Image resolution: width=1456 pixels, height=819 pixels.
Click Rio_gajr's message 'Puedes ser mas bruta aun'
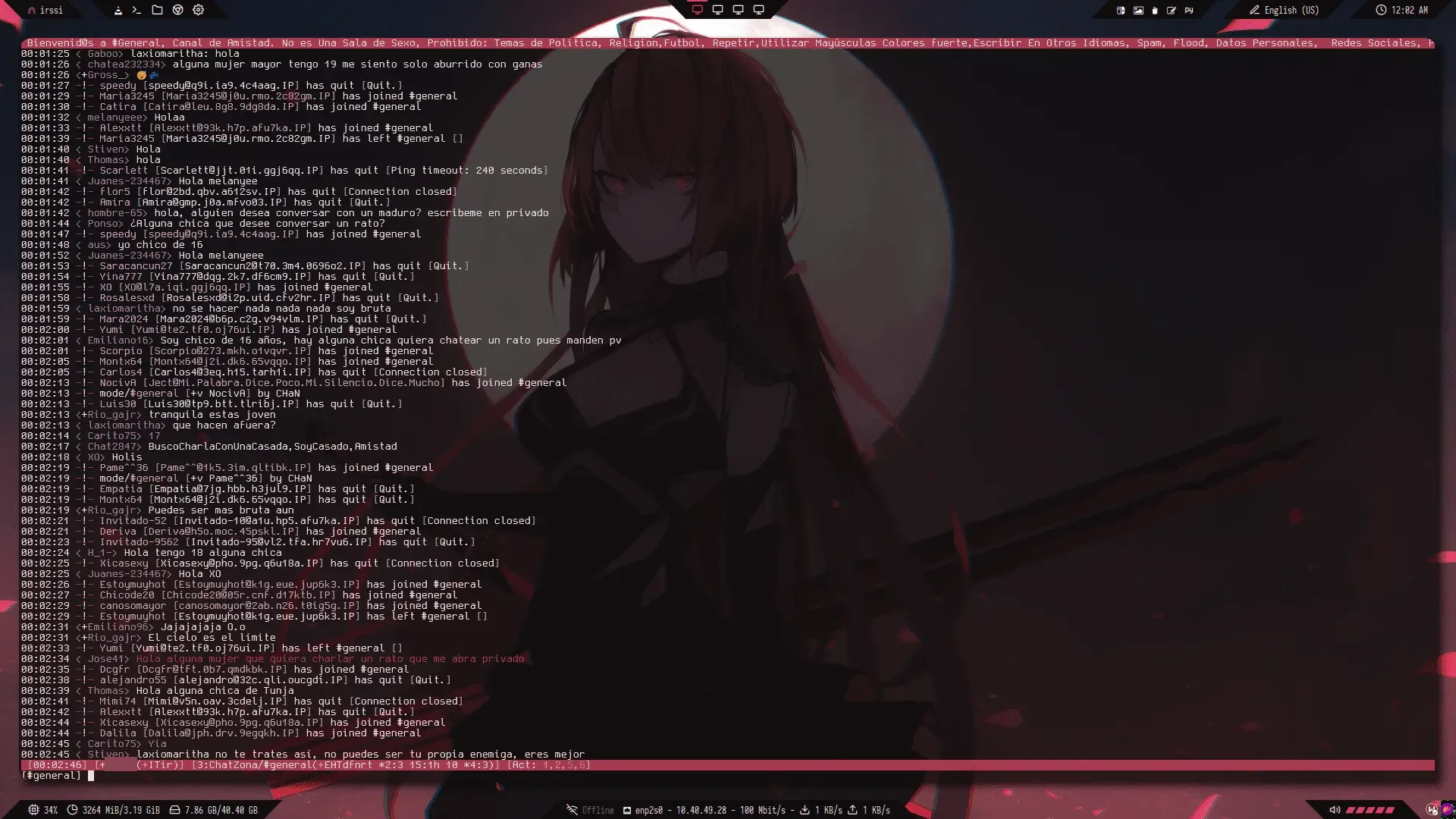tap(157, 510)
